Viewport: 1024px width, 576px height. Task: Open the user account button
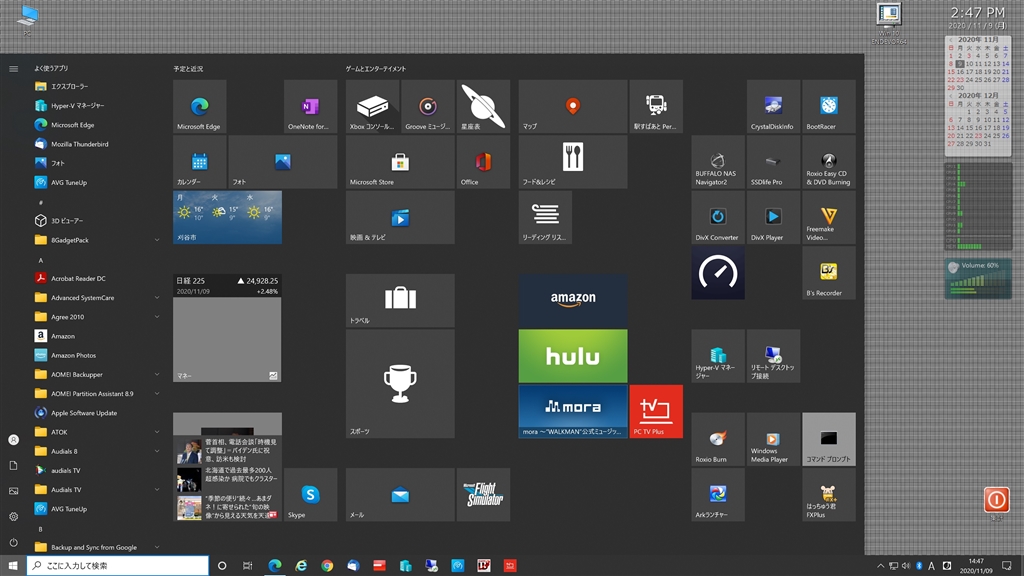click(13, 440)
